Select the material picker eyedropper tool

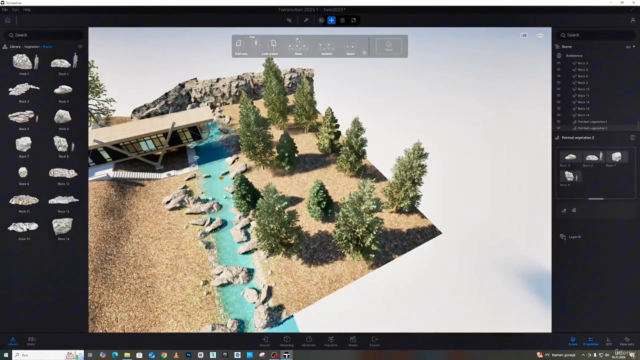pos(306,20)
